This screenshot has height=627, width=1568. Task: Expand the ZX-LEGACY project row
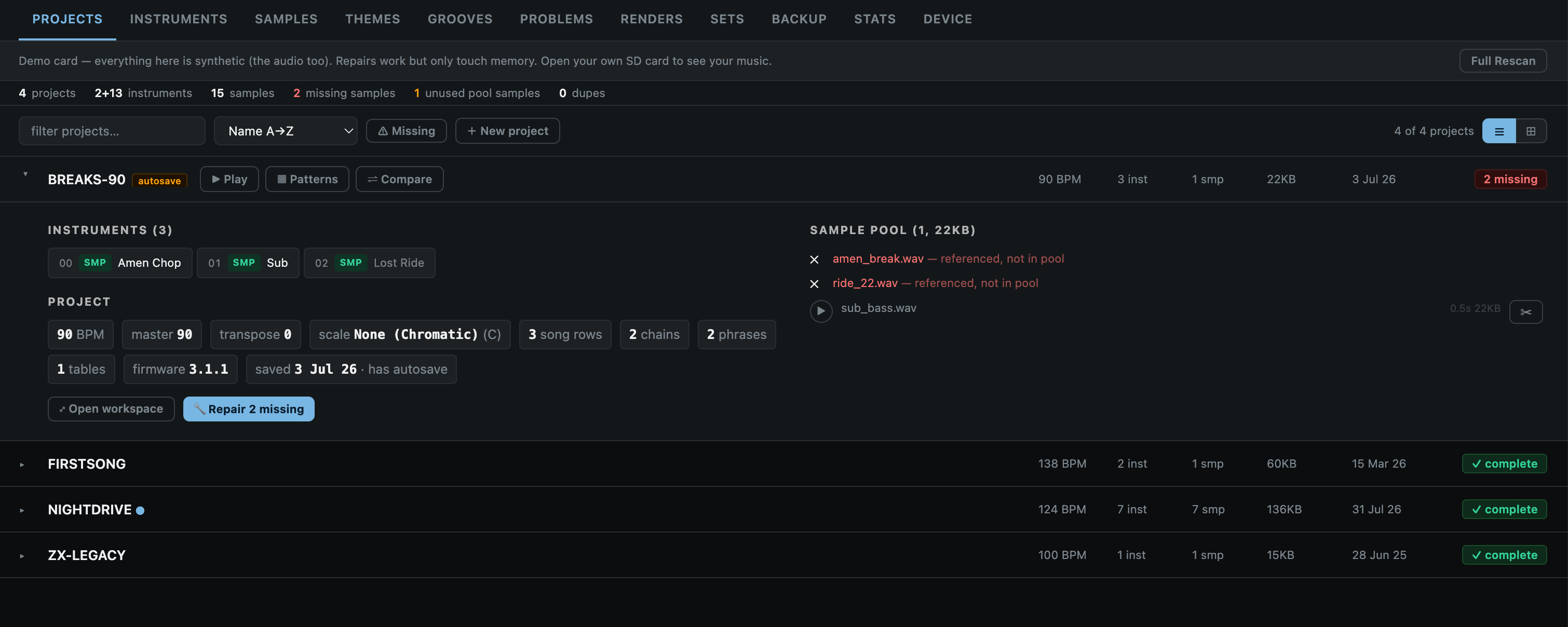tap(22, 556)
